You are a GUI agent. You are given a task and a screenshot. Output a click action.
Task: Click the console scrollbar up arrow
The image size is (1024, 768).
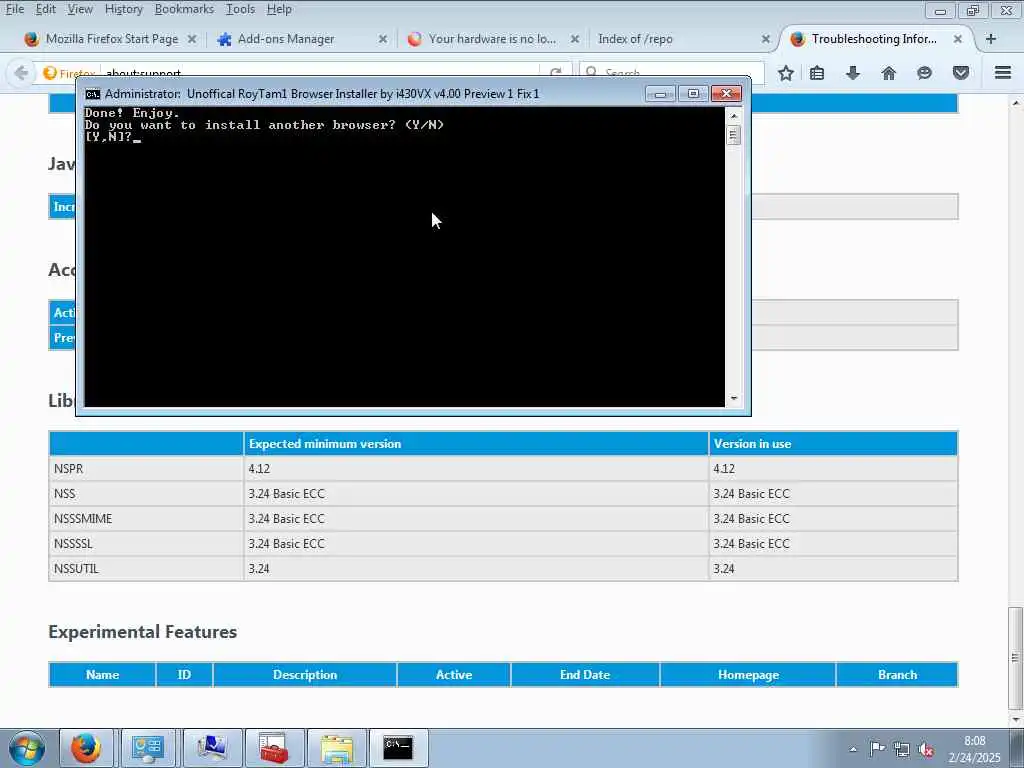tap(733, 116)
